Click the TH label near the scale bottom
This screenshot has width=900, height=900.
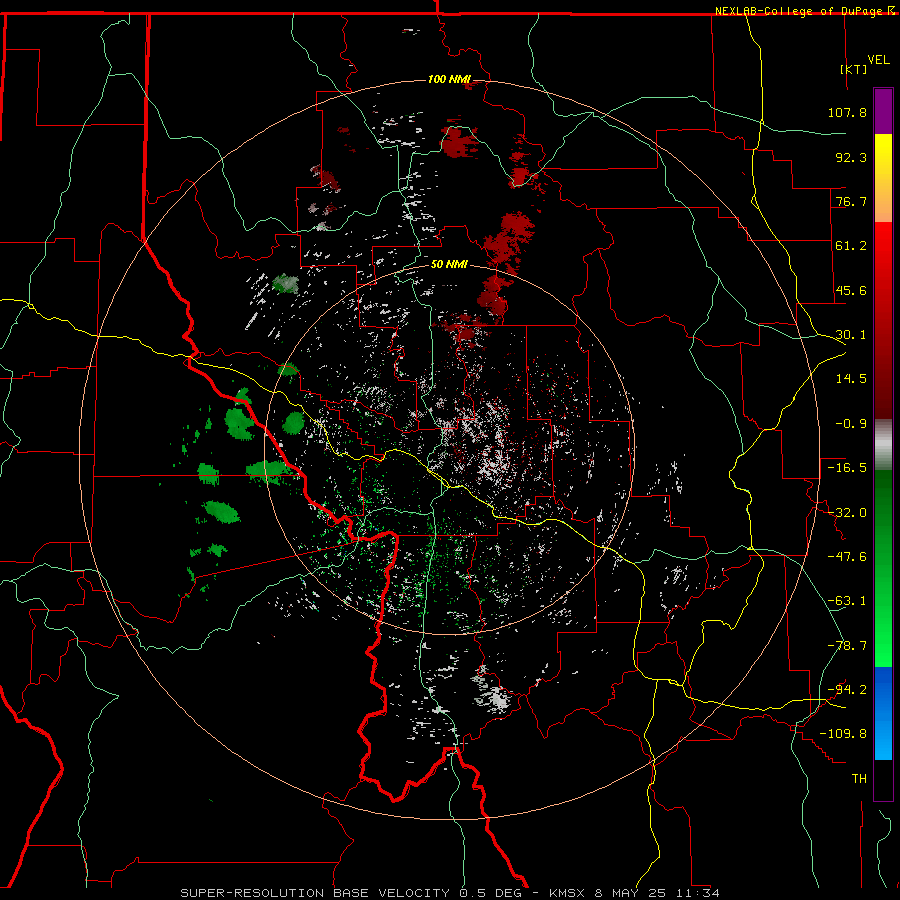pos(859,779)
